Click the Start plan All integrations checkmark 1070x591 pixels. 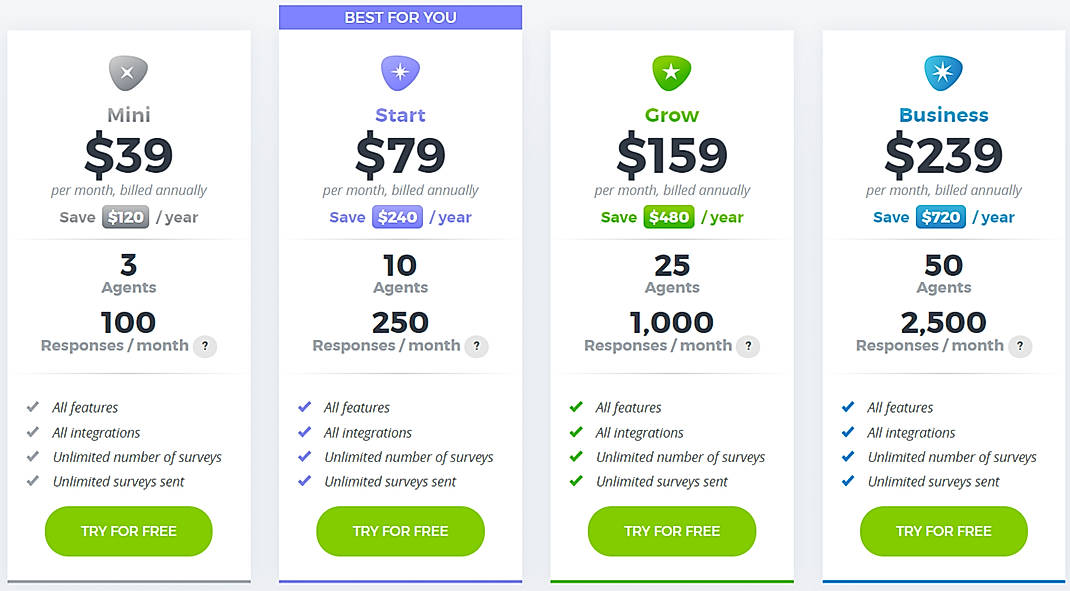305,432
